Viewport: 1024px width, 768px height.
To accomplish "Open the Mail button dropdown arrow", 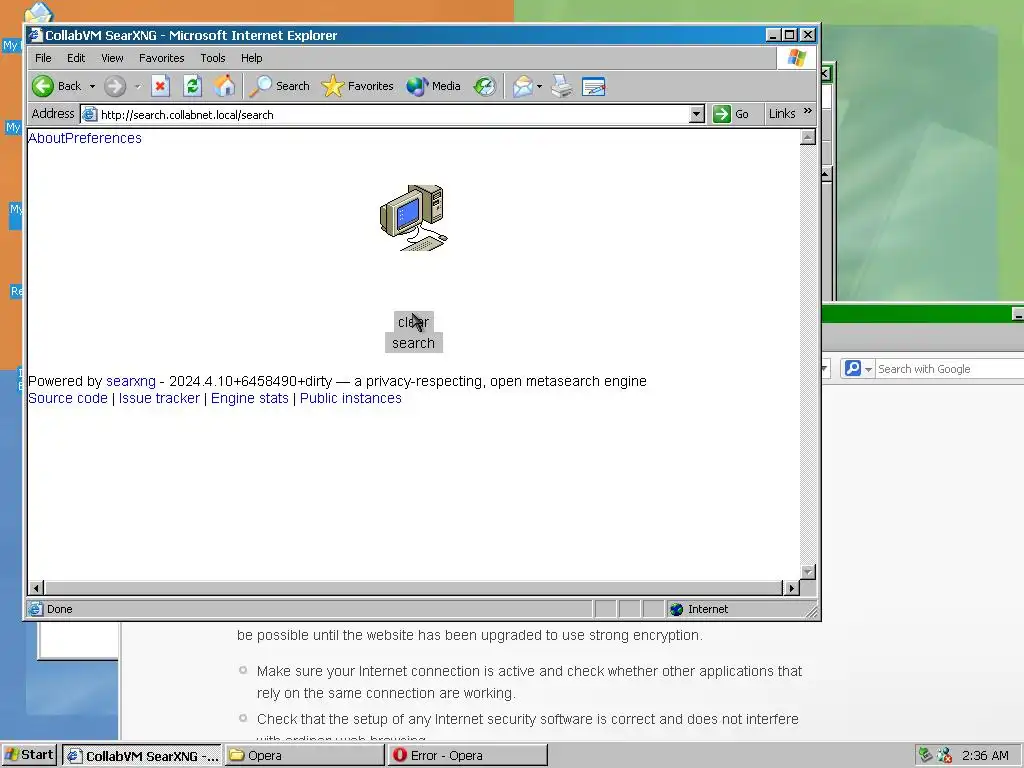I will coord(539,86).
